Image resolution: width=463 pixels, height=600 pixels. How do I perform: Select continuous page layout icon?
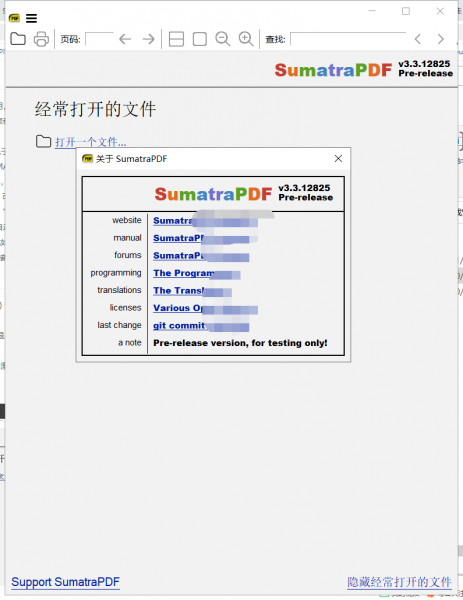point(176,39)
